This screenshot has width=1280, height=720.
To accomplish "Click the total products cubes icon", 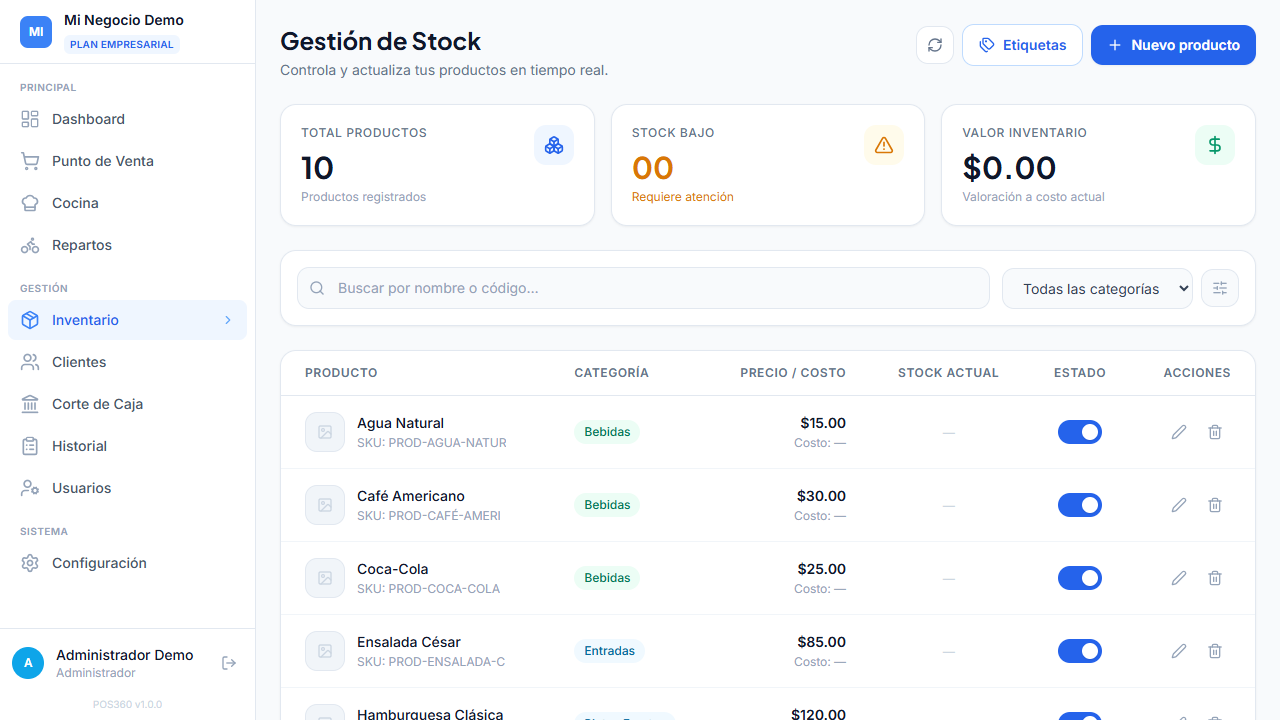I will 554,145.
